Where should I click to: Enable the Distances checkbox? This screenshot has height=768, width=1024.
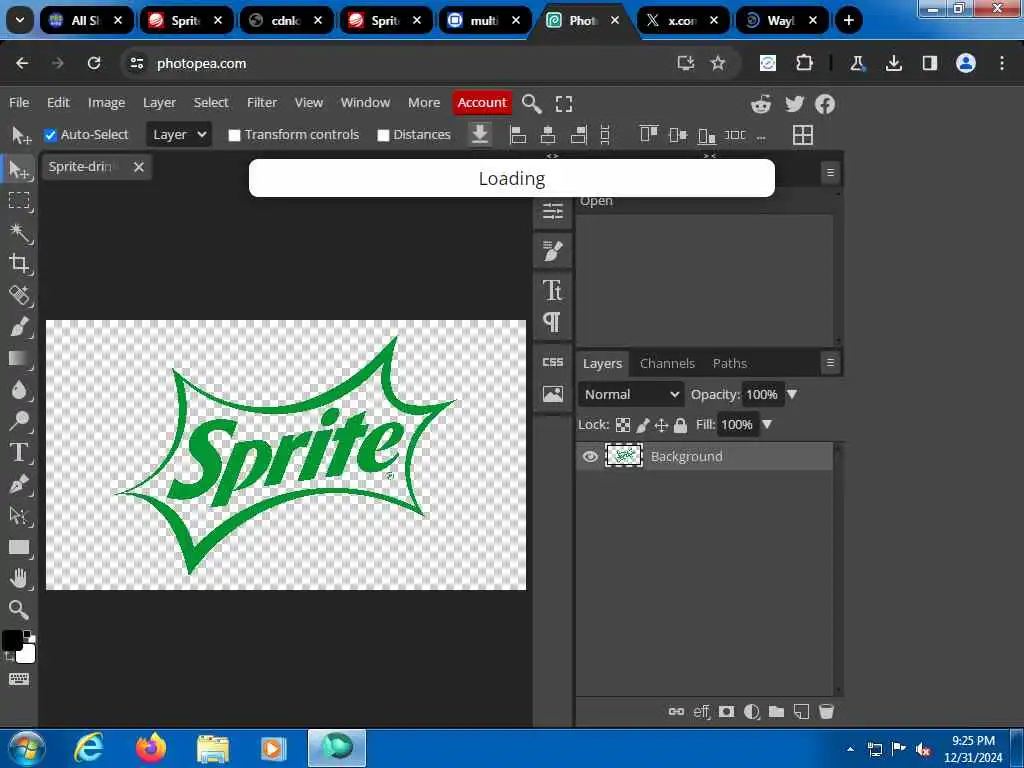click(383, 135)
